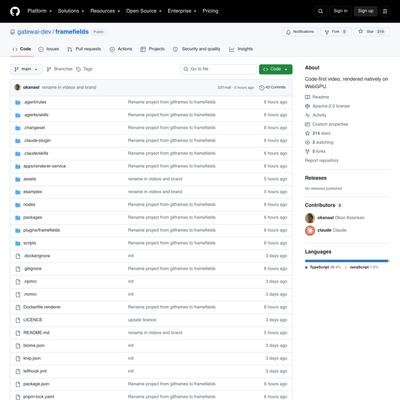The height and width of the screenshot is (400, 400).
Task: View Tags list
Action: tap(84, 69)
